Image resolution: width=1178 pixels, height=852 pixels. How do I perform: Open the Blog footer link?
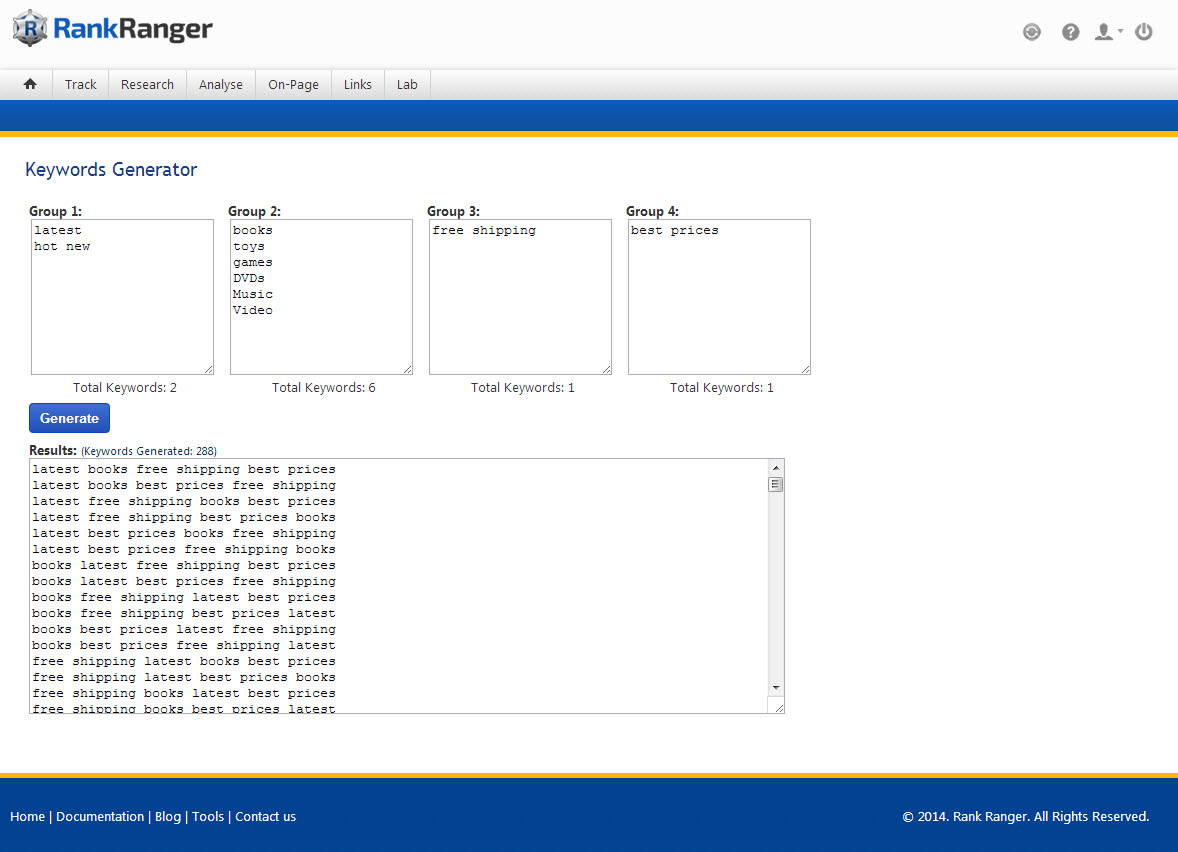168,817
